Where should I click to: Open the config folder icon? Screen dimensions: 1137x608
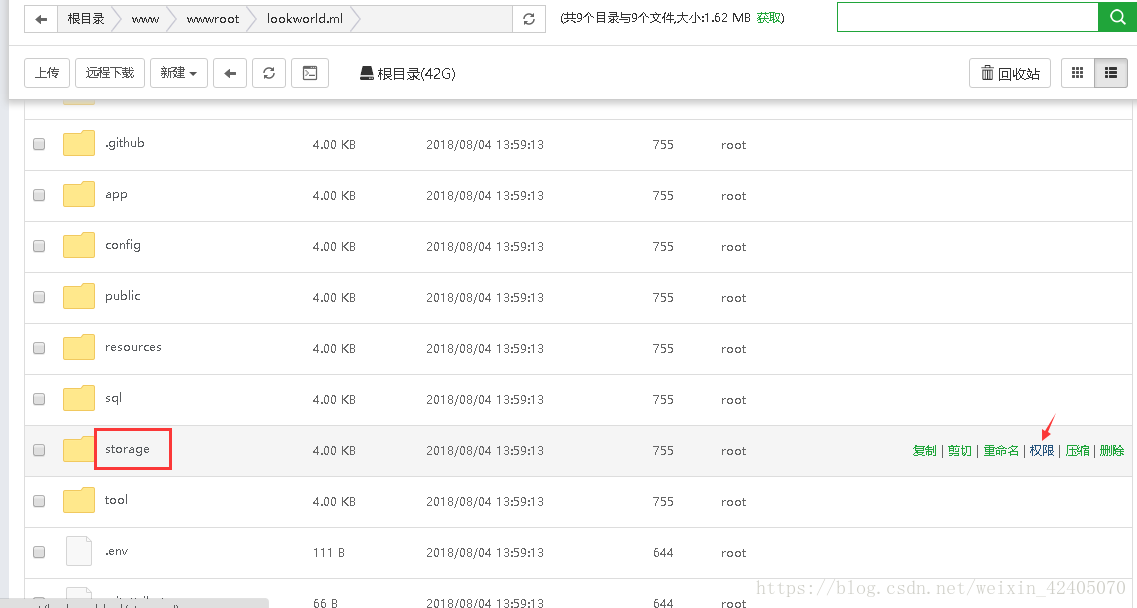pyautogui.click(x=78, y=245)
